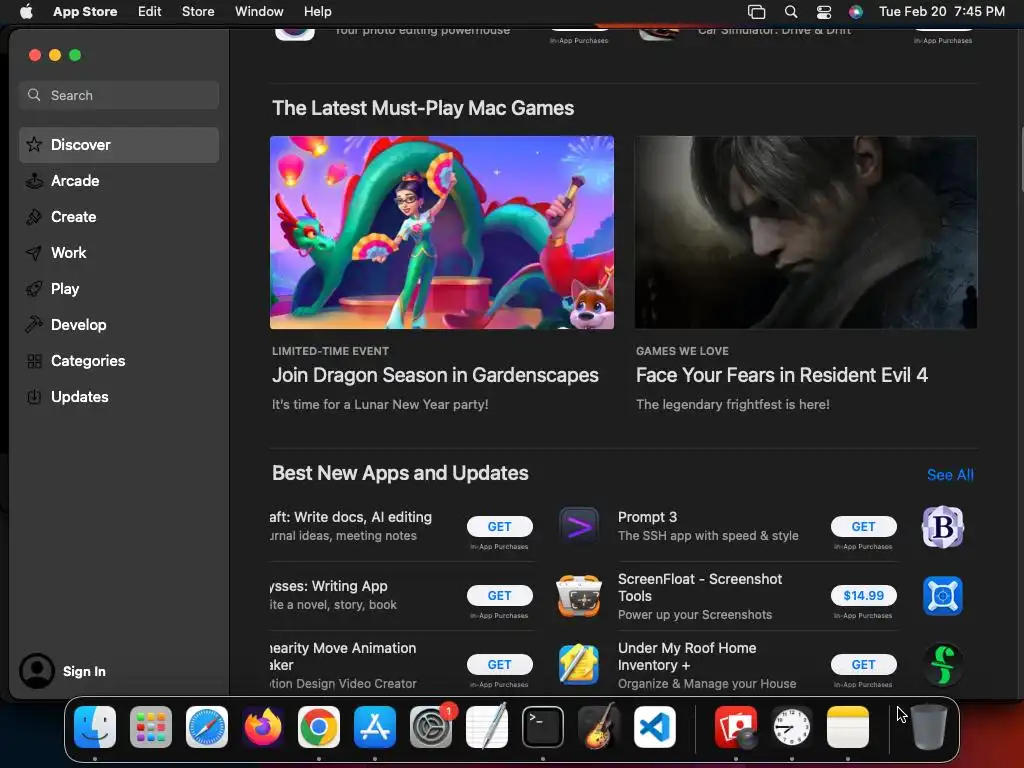This screenshot has width=1024, height=768.
Task: Launch Safari from the Dock
Action: tap(207, 727)
